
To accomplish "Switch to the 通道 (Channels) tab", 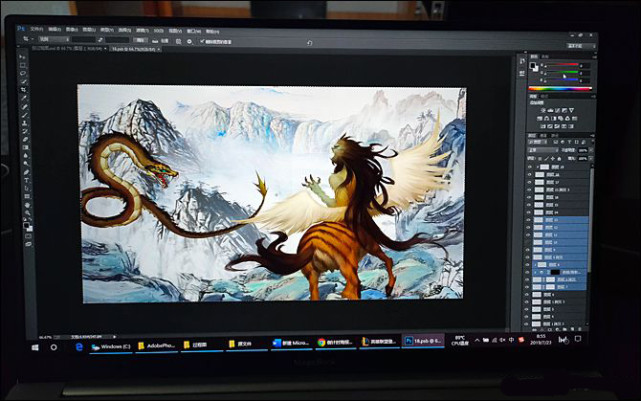I will click(543, 135).
